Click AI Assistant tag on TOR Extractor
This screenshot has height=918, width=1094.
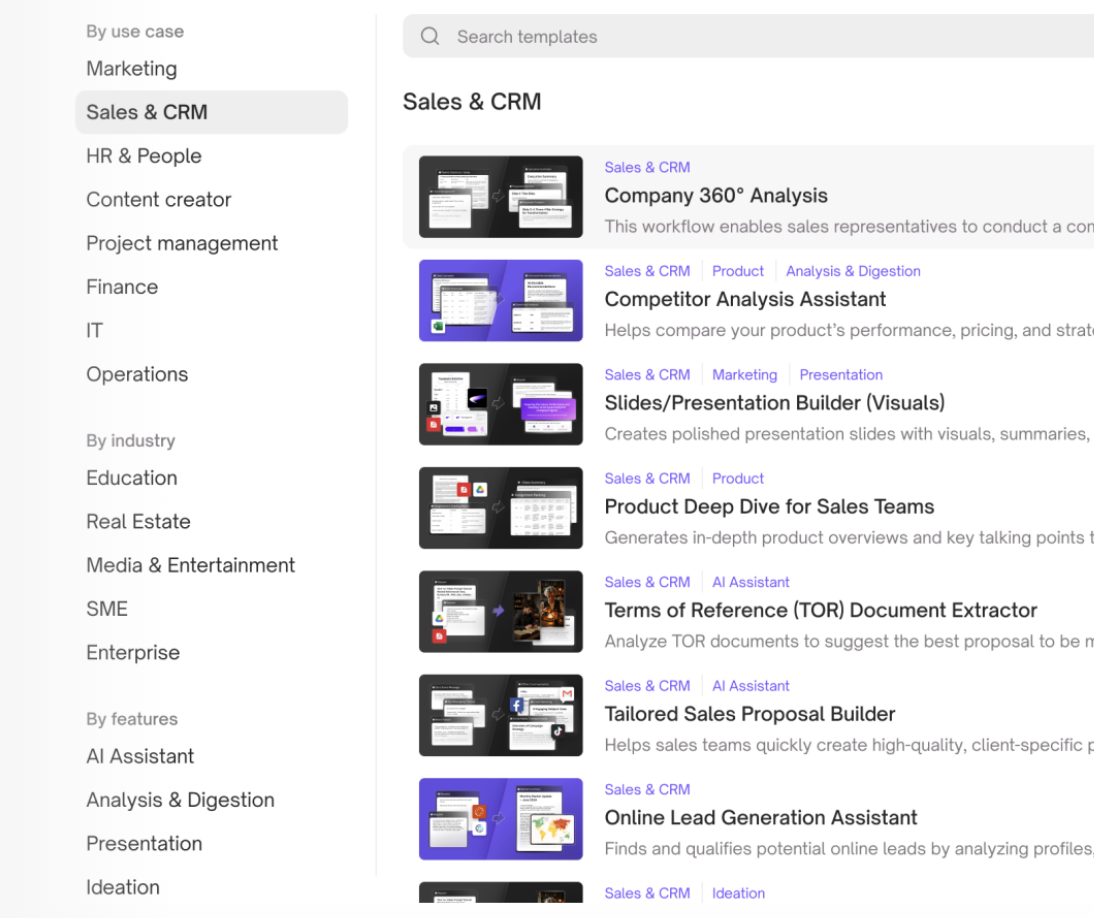point(750,582)
